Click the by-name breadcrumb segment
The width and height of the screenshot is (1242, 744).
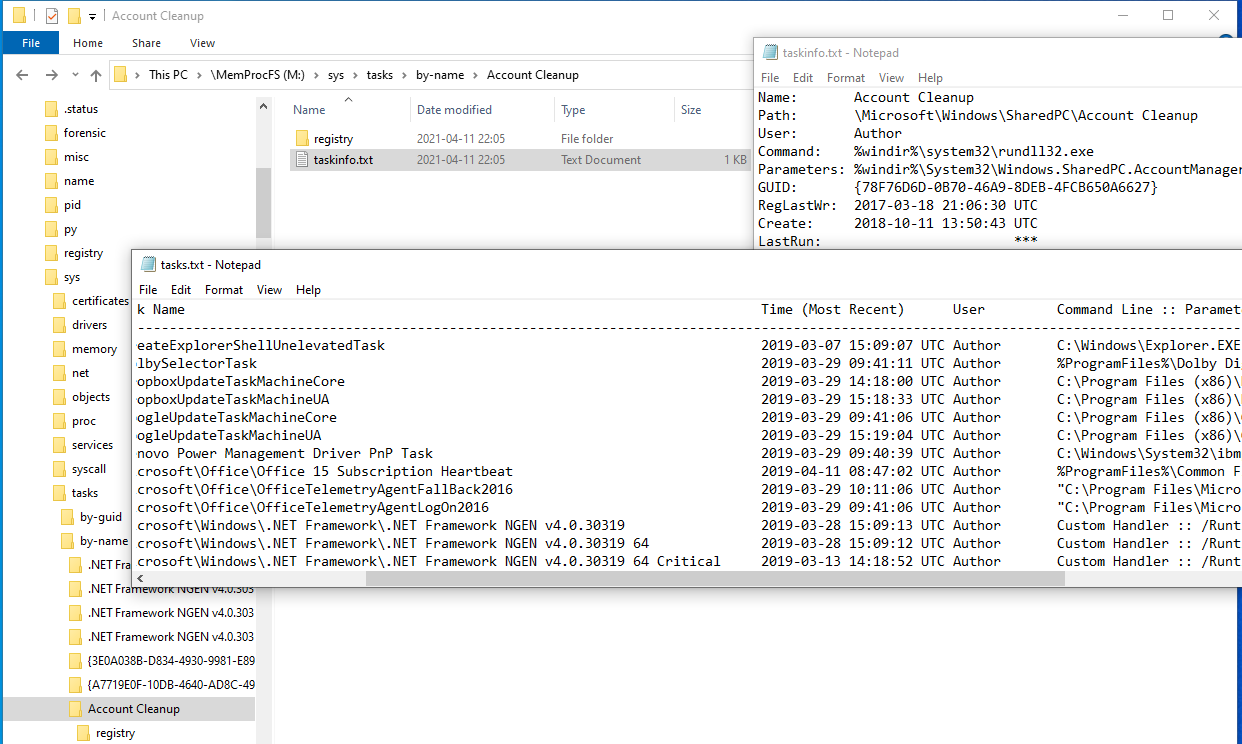pyautogui.click(x=440, y=75)
